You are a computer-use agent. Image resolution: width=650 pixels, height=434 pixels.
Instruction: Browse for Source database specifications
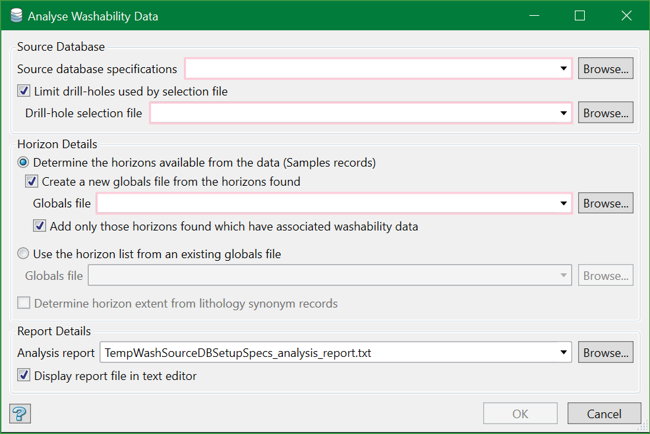point(605,69)
